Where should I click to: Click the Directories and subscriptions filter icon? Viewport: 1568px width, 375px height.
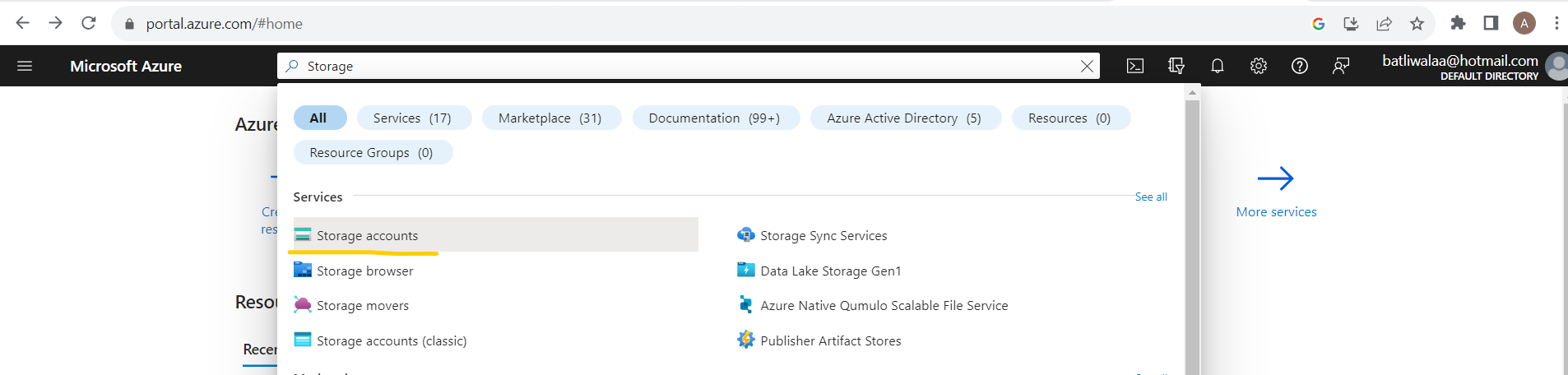1176,67
